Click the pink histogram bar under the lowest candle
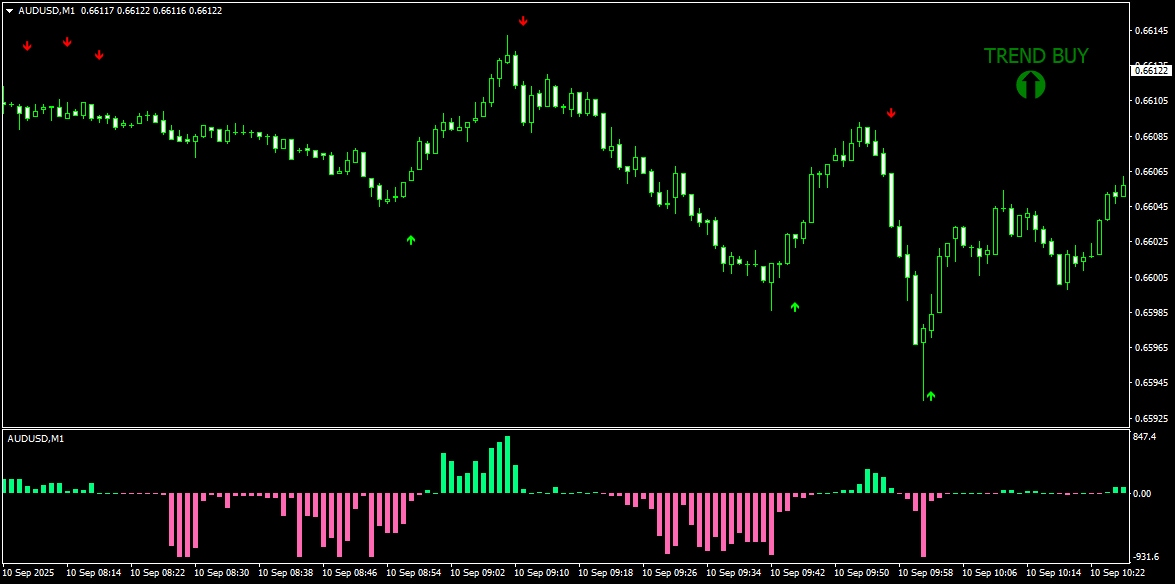The image size is (1175, 584). 923,525
